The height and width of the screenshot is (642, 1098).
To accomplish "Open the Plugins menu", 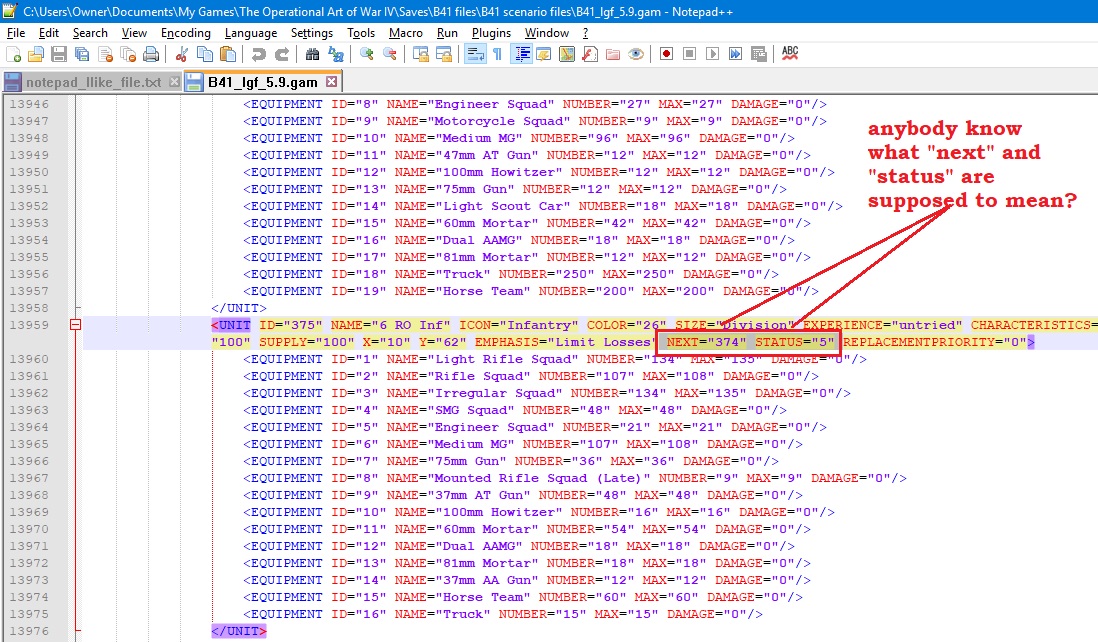I will click(490, 33).
